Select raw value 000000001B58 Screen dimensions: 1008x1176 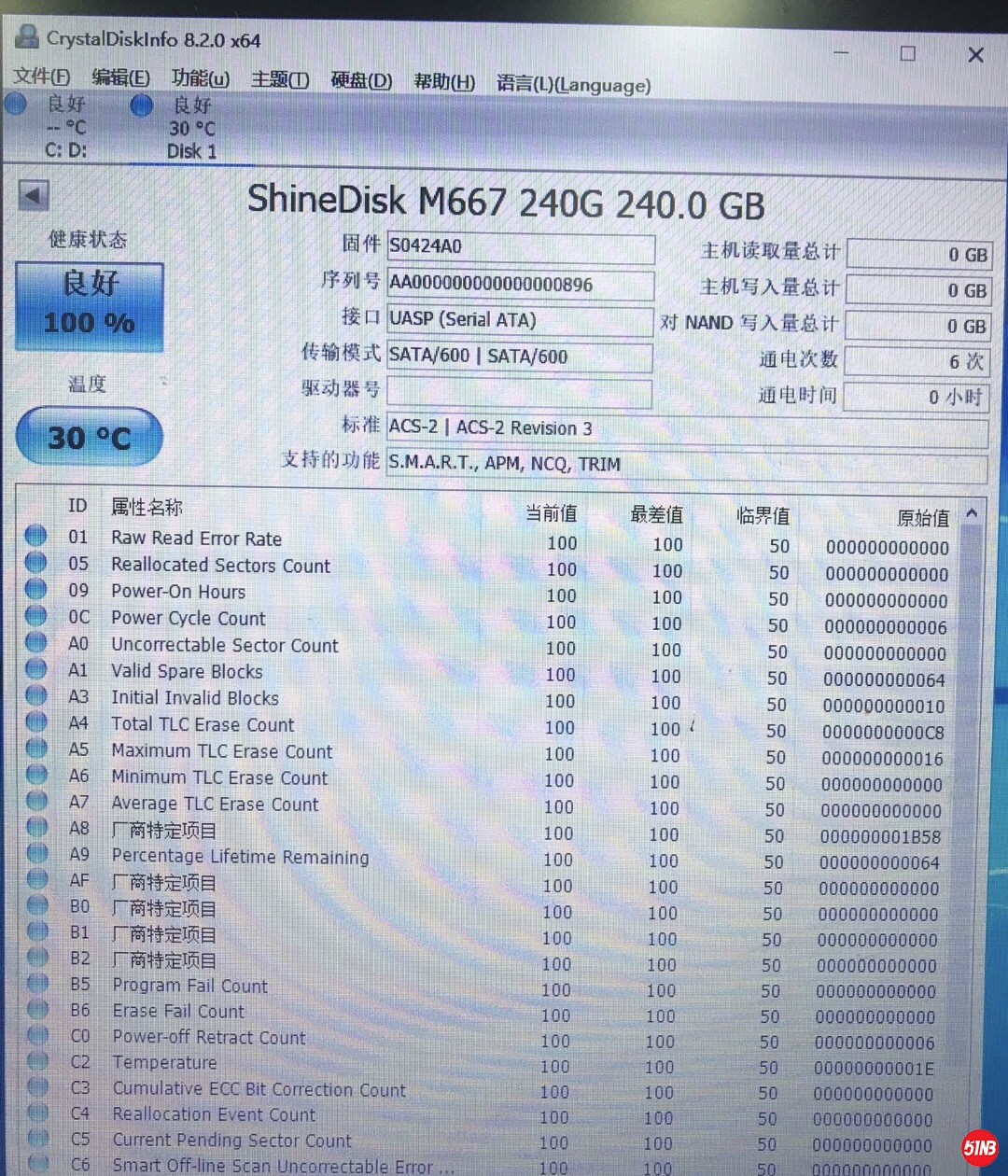tap(880, 837)
